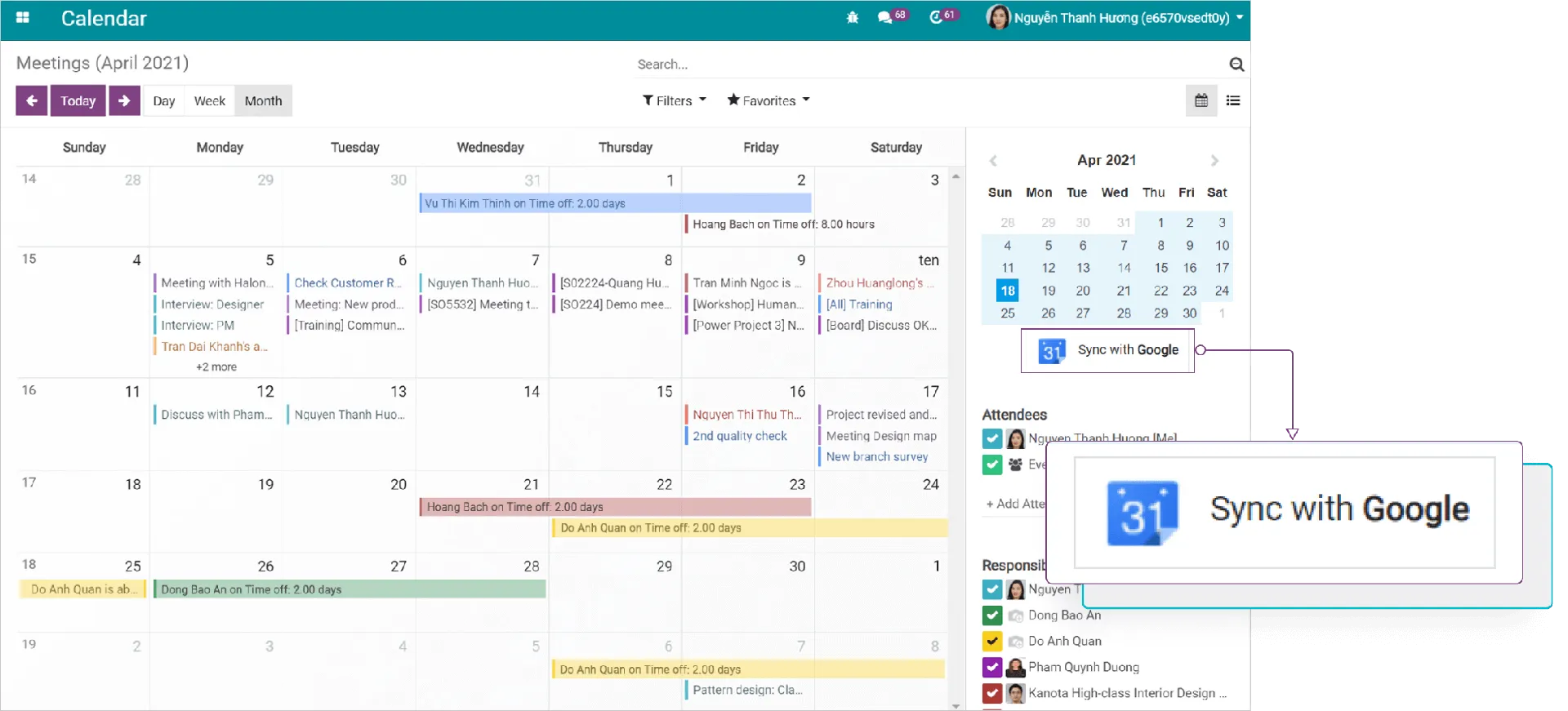The width and height of the screenshot is (1568, 711).
Task: Click user profile avatar in top bar
Action: [998, 17]
